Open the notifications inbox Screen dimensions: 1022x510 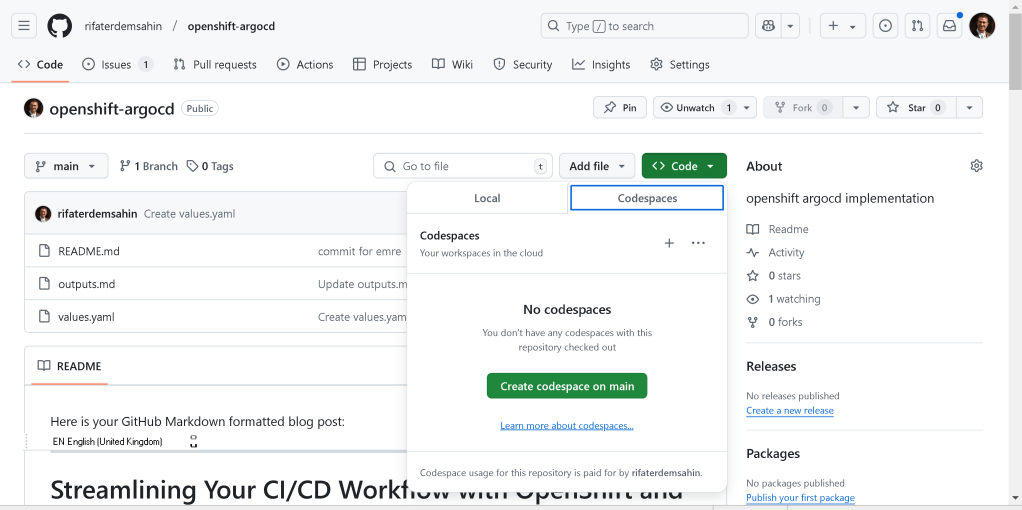click(950, 26)
